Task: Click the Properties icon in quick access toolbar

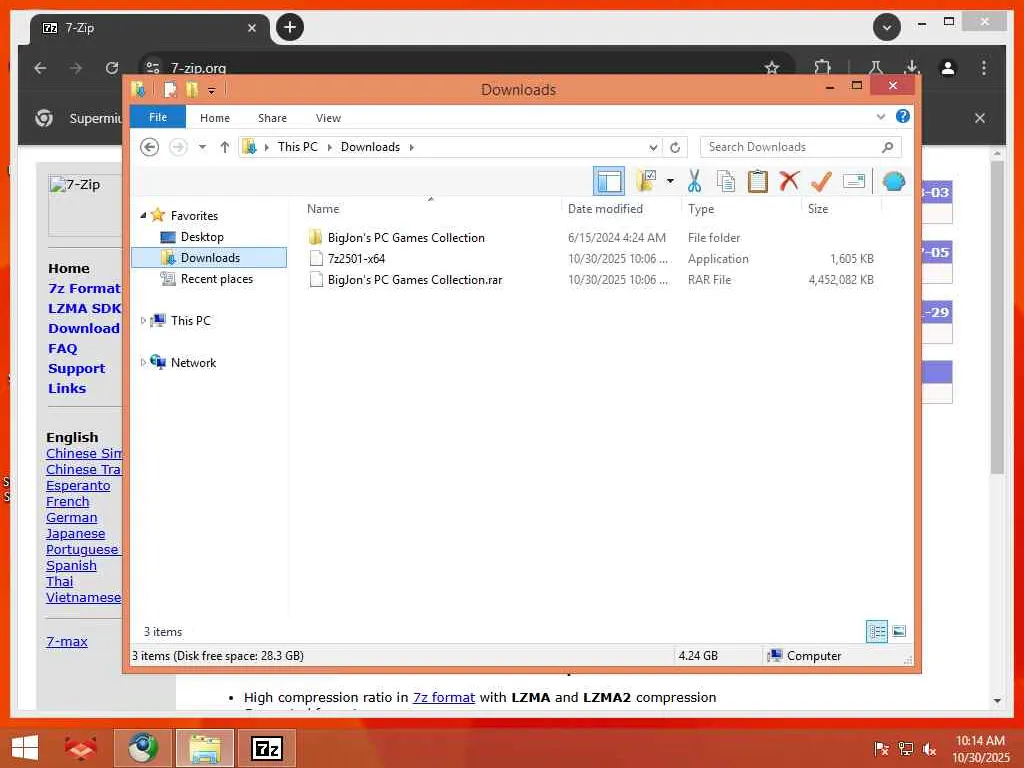Action: [170, 89]
